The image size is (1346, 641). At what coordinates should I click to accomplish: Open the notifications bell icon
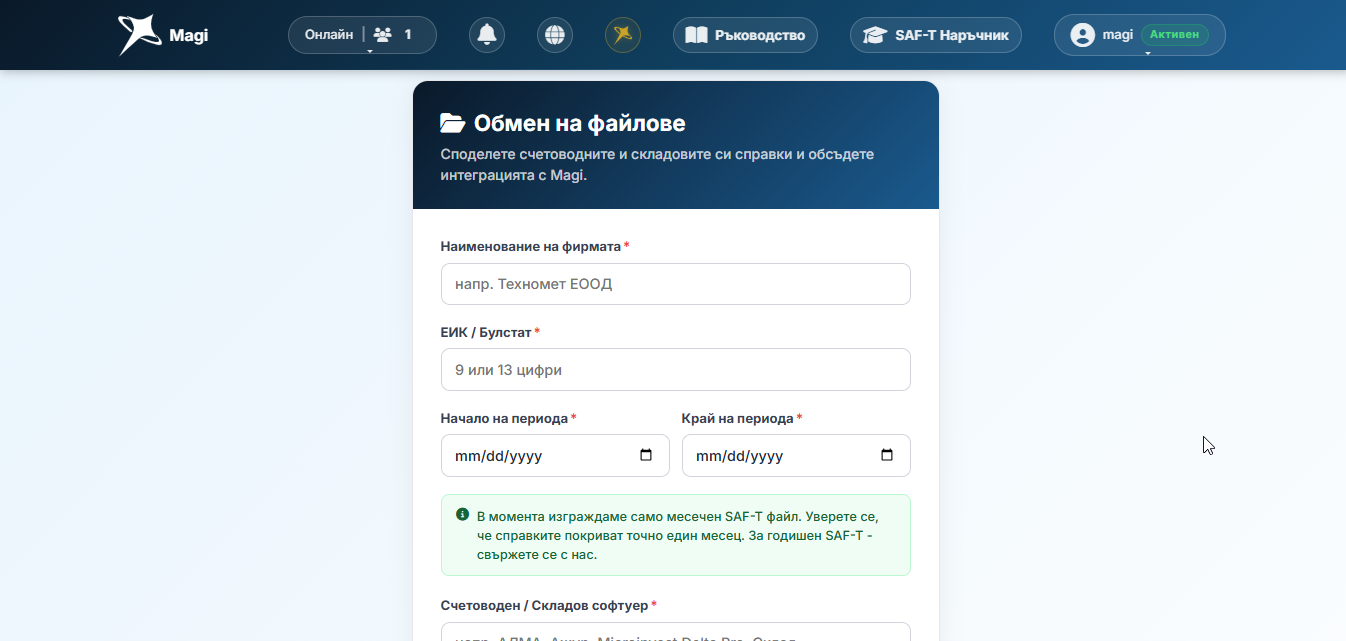coord(487,35)
